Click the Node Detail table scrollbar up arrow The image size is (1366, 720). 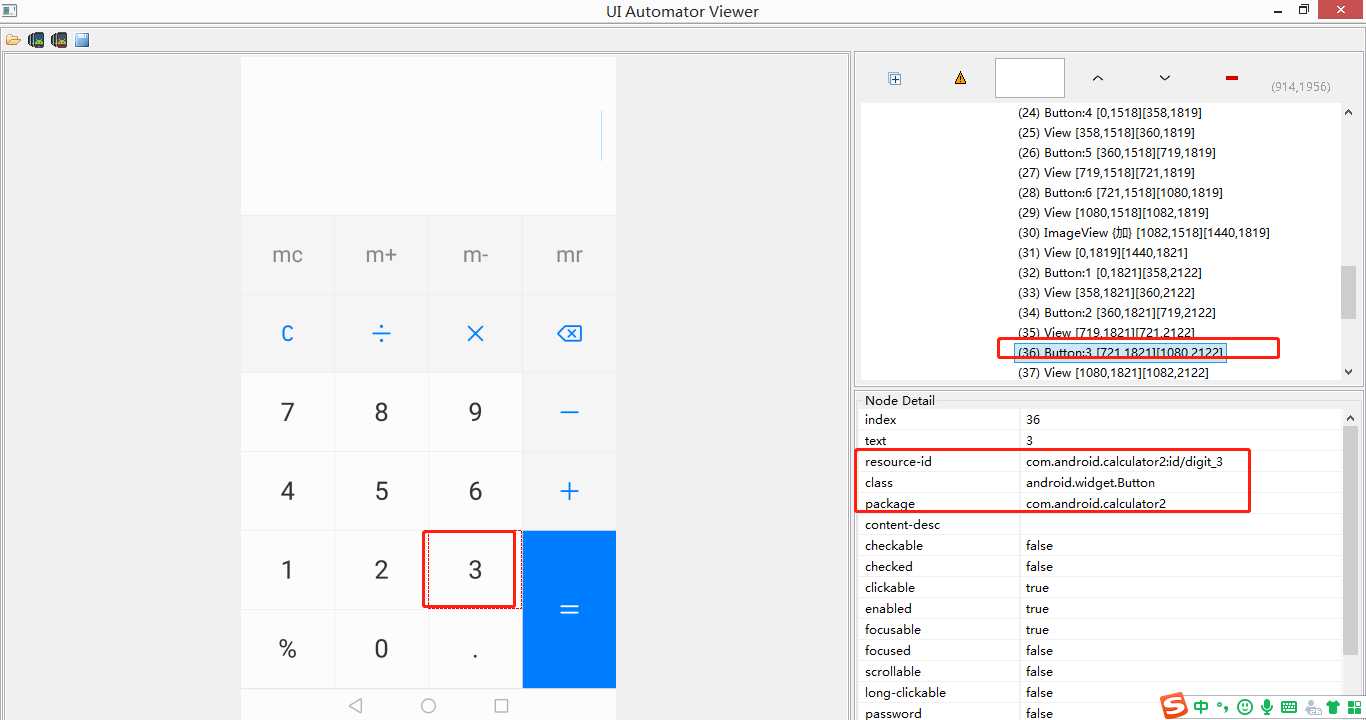point(1352,418)
